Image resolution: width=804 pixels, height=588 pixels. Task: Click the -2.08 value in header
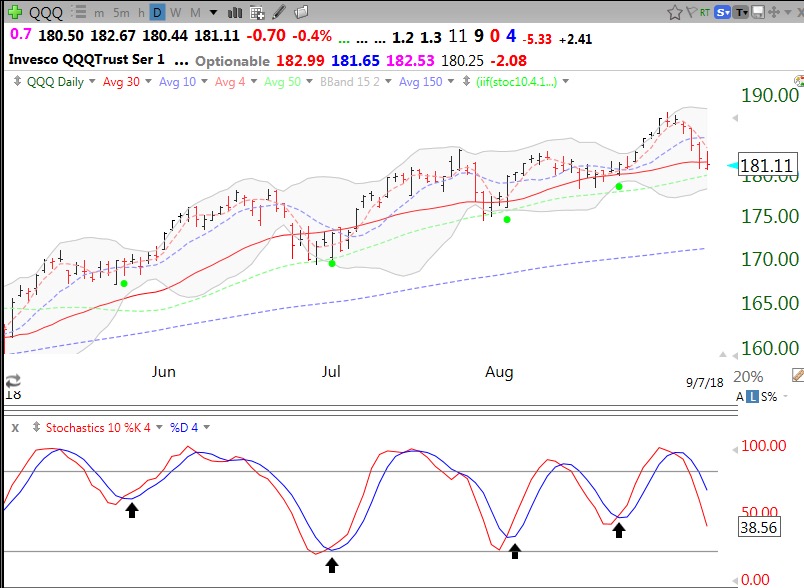tap(509, 60)
